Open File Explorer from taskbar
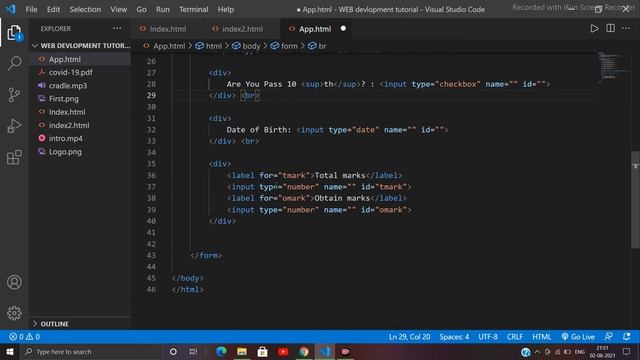The width and height of the screenshot is (640, 360). 242,351
